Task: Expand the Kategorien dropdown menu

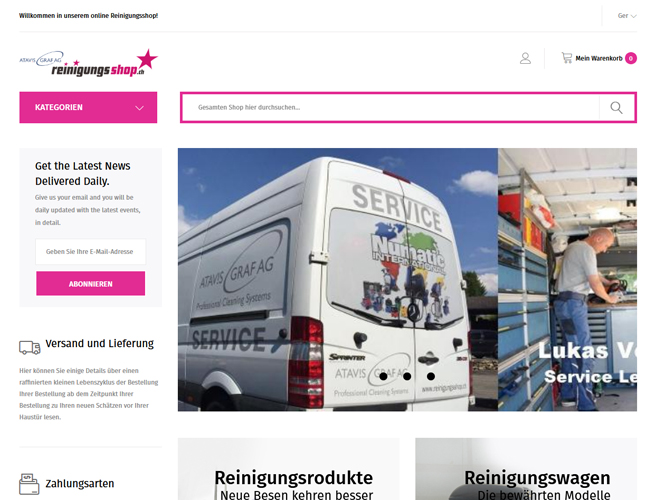Action: coord(88,108)
